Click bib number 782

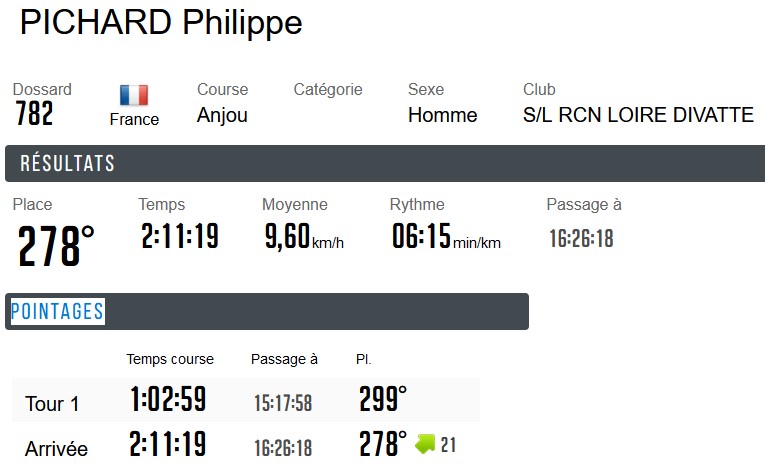[x=35, y=115]
